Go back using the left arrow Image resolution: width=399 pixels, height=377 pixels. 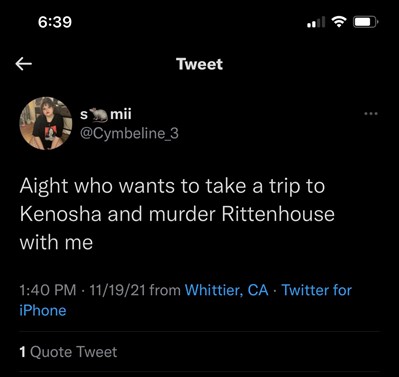(23, 64)
